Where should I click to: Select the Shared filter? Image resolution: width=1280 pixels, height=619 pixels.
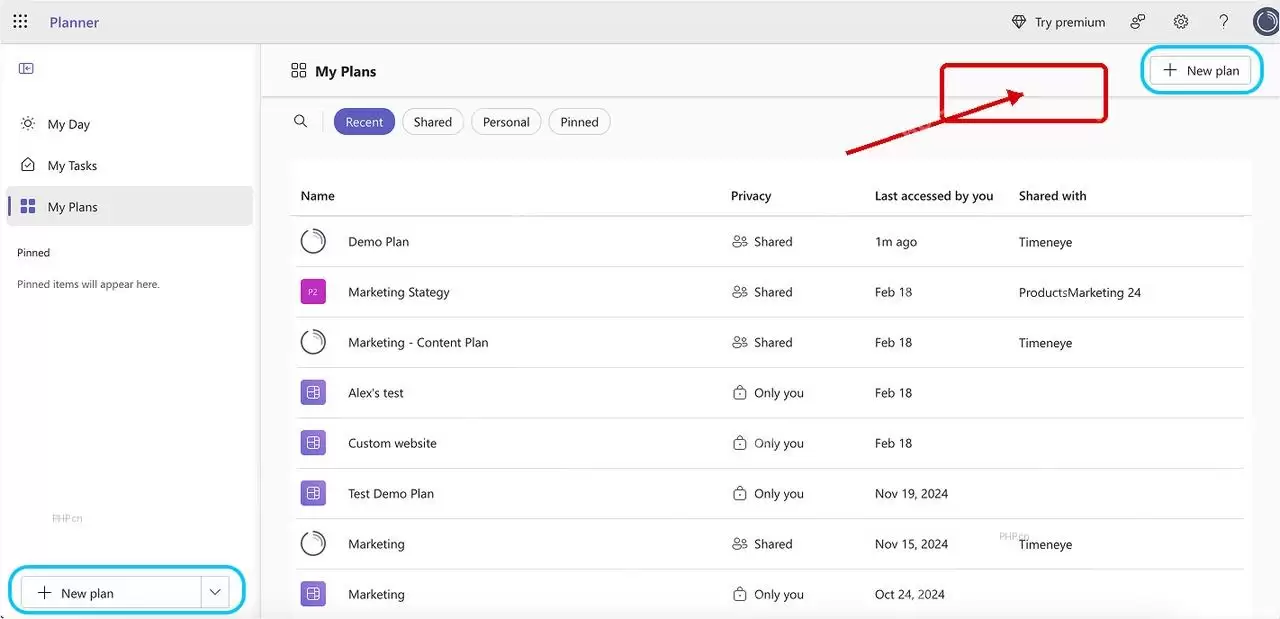(x=433, y=122)
